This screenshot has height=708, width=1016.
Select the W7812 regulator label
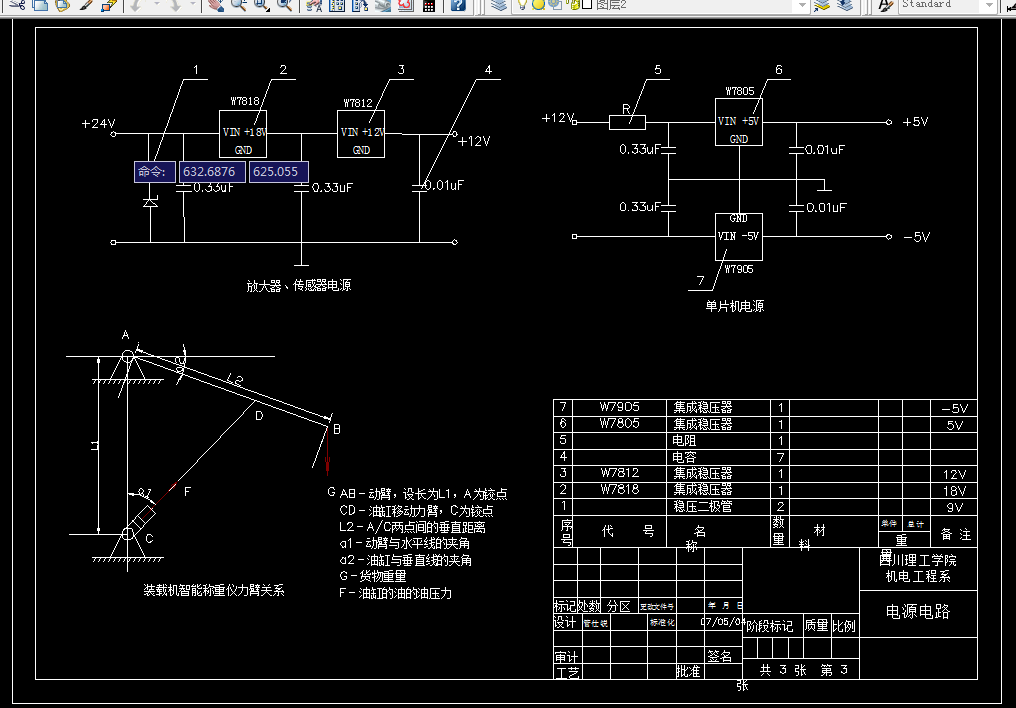click(x=358, y=103)
